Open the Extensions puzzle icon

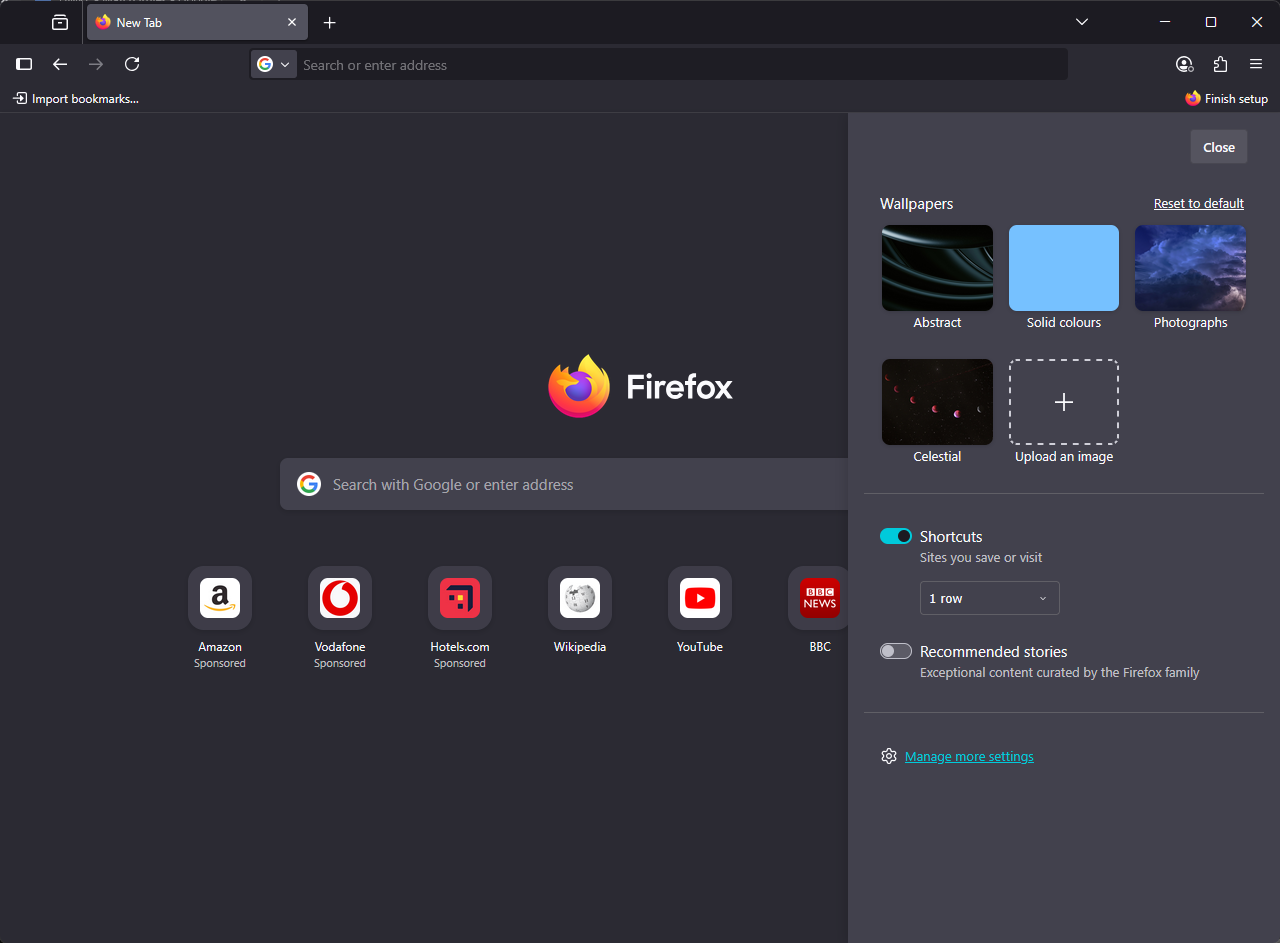(x=1220, y=64)
